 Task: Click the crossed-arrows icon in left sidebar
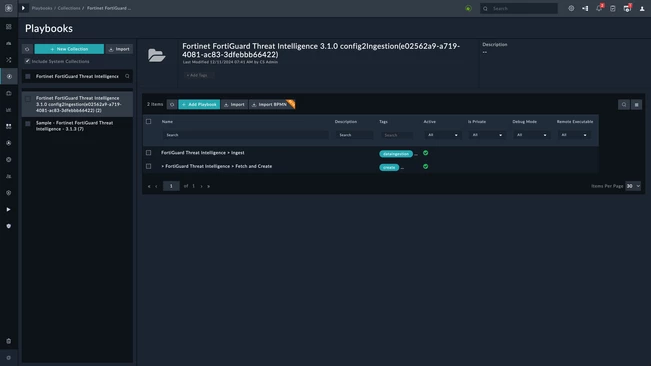9,60
